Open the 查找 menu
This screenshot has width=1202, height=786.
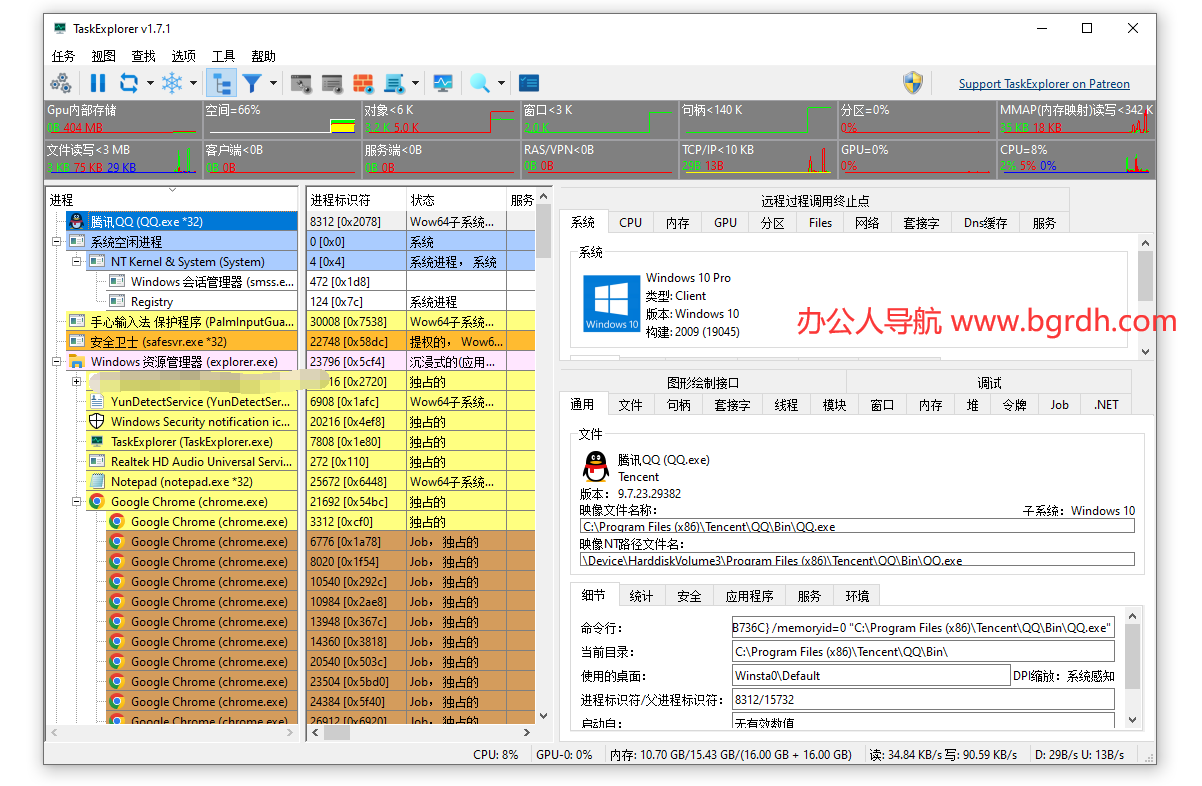pos(144,56)
